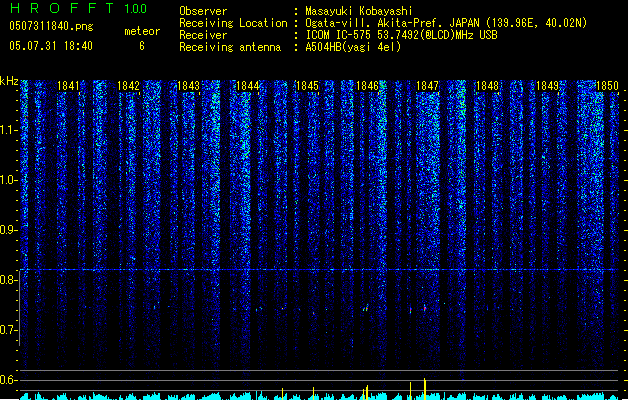This screenshot has height=400, width=629.
Task: Click the 0.6 frequency axis label
Action: tap(8, 380)
